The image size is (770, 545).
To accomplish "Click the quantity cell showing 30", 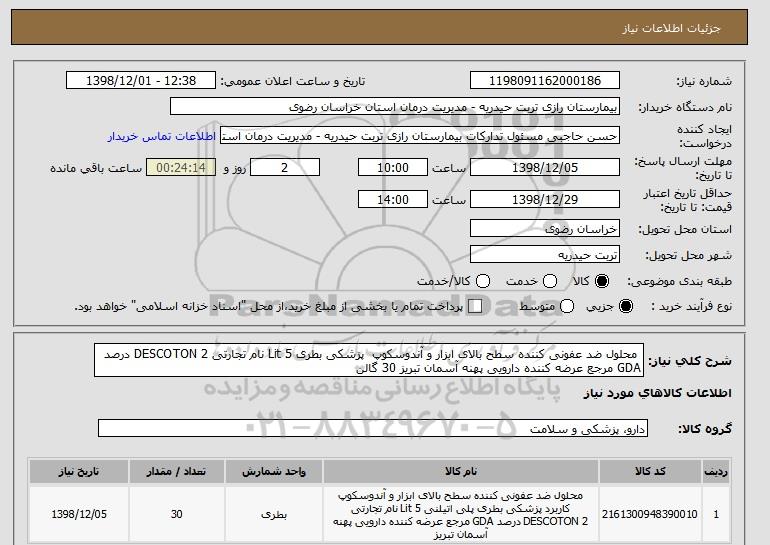I will [x=177, y=514].
